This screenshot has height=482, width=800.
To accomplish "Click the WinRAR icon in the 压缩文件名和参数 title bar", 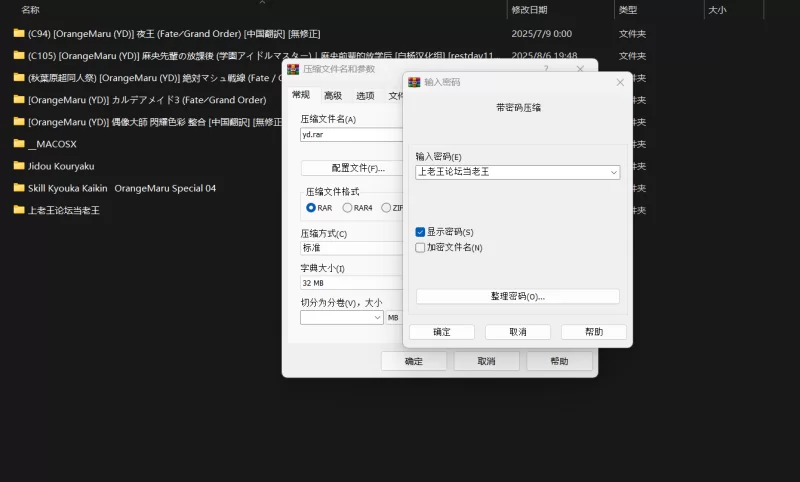I will 293,69.
